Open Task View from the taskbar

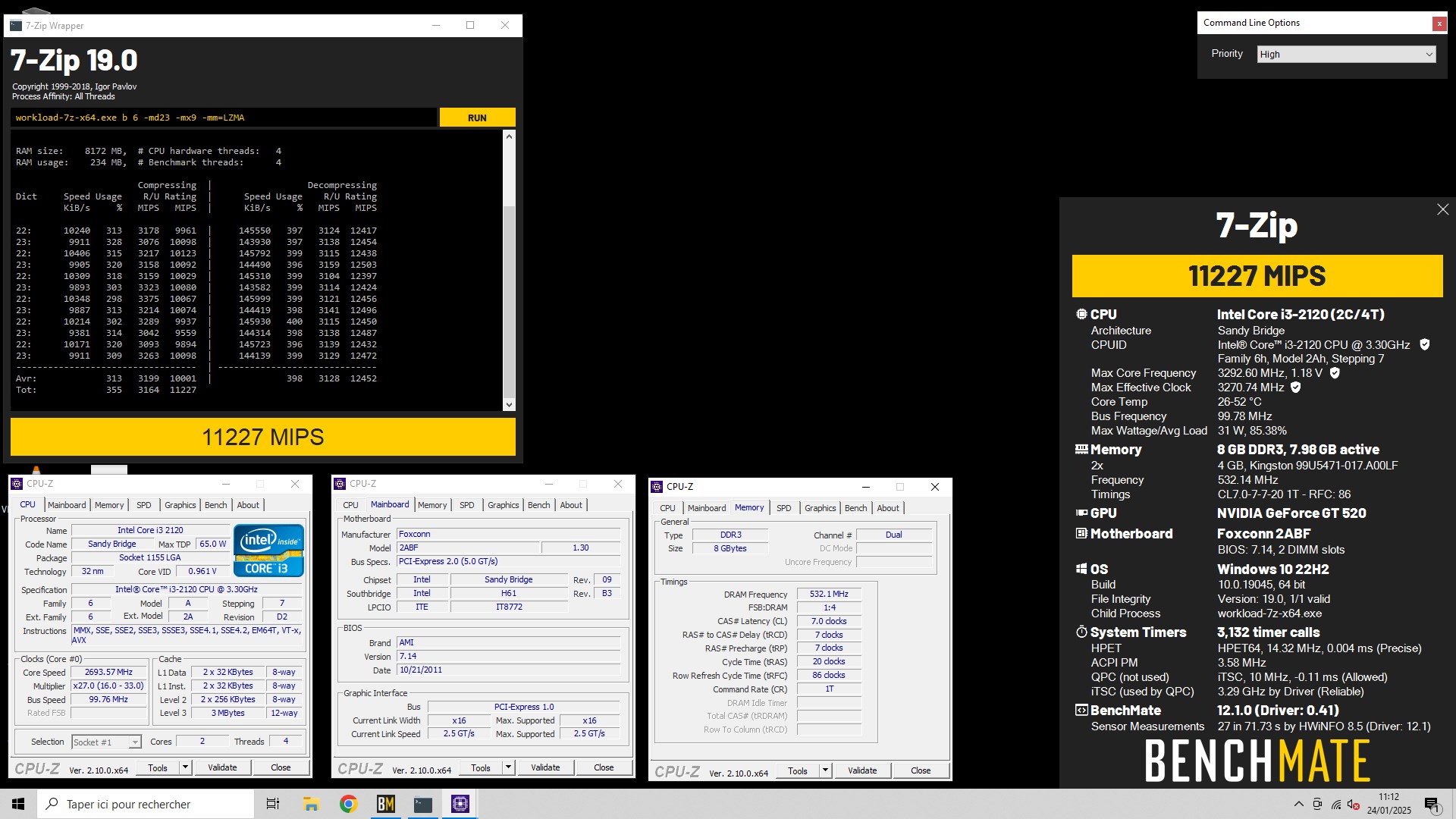point(272,804)
